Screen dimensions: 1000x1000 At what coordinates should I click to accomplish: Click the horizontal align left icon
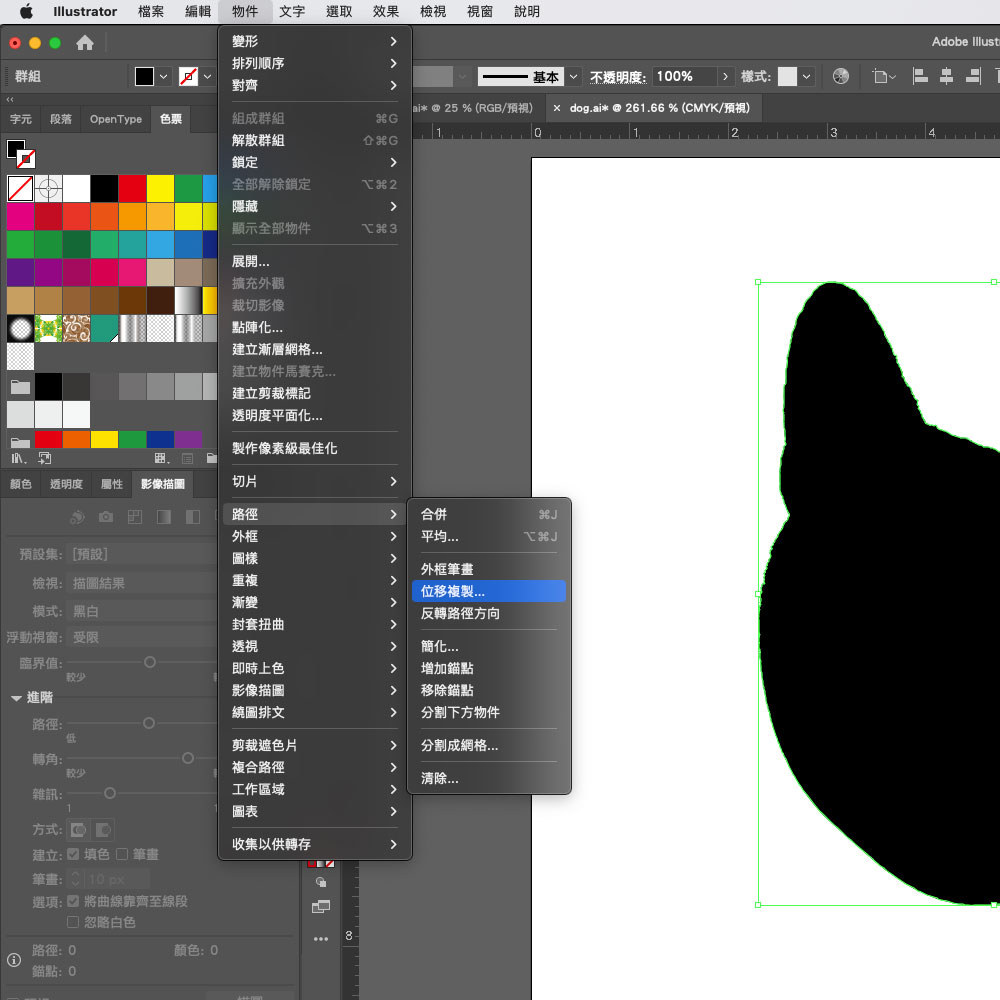pos(920,77)
